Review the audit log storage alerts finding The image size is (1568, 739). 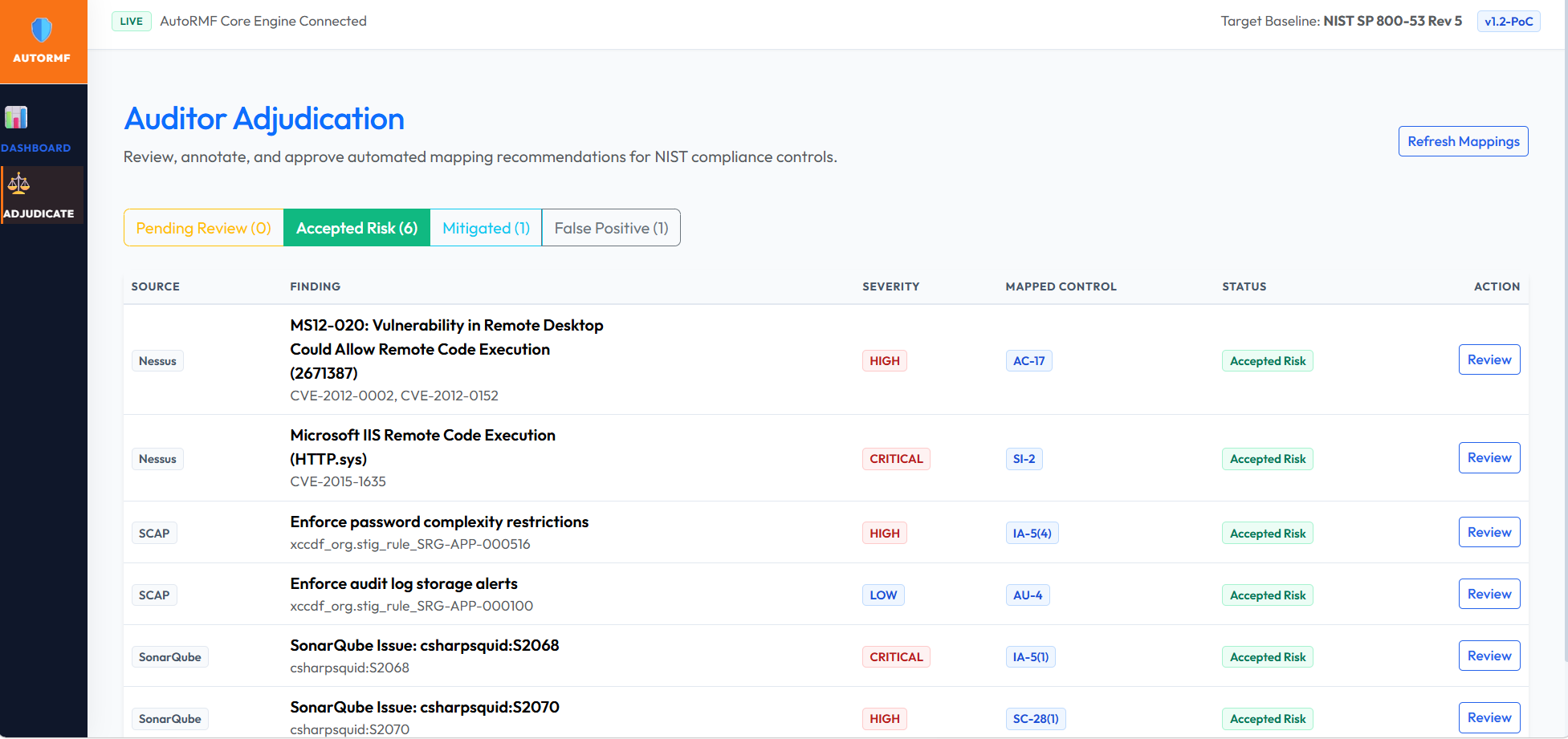coord(1489,594)
